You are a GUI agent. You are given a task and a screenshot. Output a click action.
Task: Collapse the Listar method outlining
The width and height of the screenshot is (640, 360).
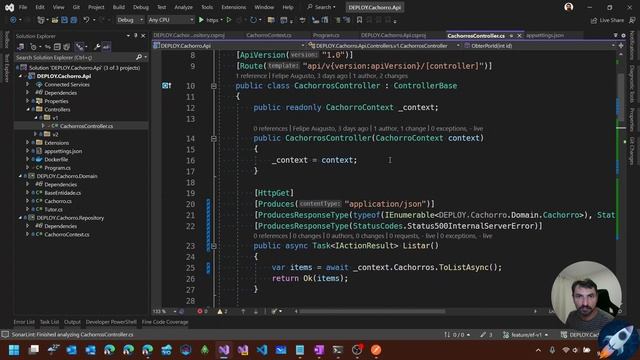213,246
